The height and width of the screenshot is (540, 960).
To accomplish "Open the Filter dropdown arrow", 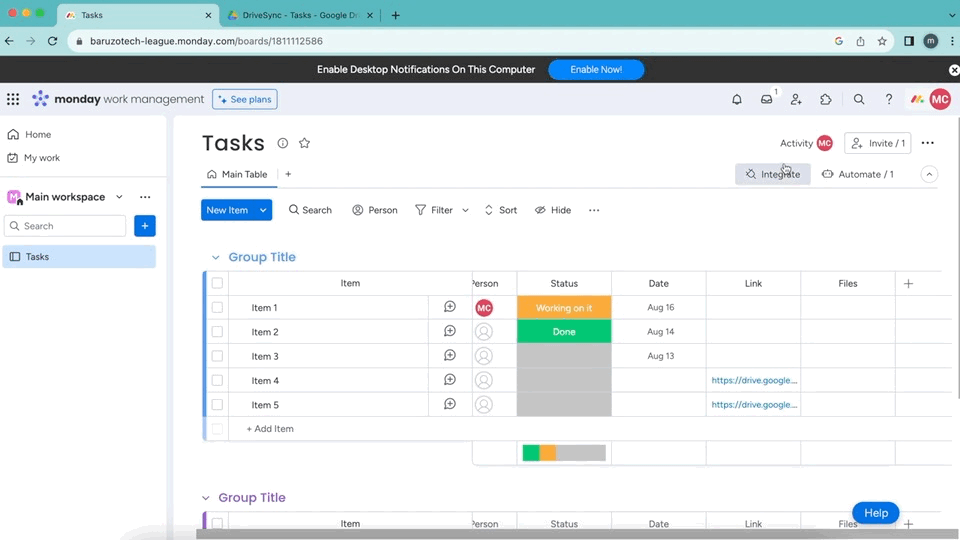I will pos(465,210).
